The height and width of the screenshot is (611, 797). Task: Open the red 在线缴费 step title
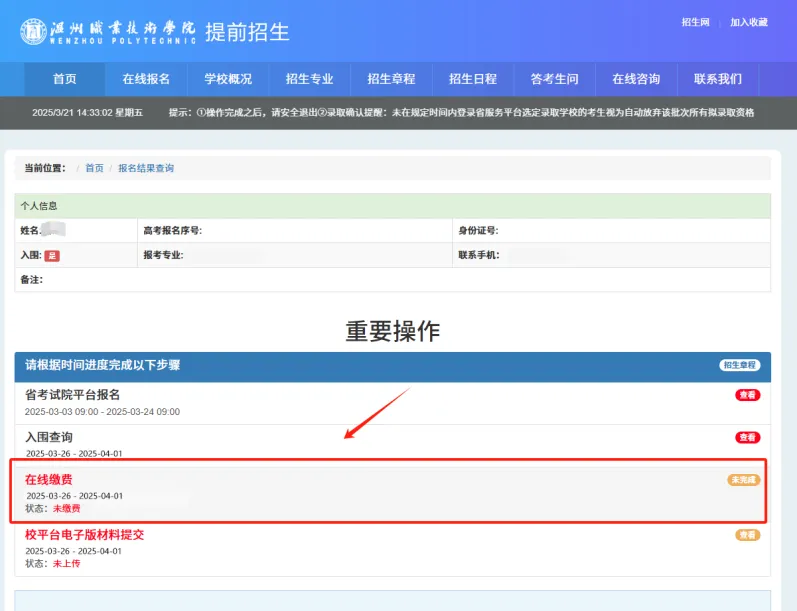pos(49,479)
